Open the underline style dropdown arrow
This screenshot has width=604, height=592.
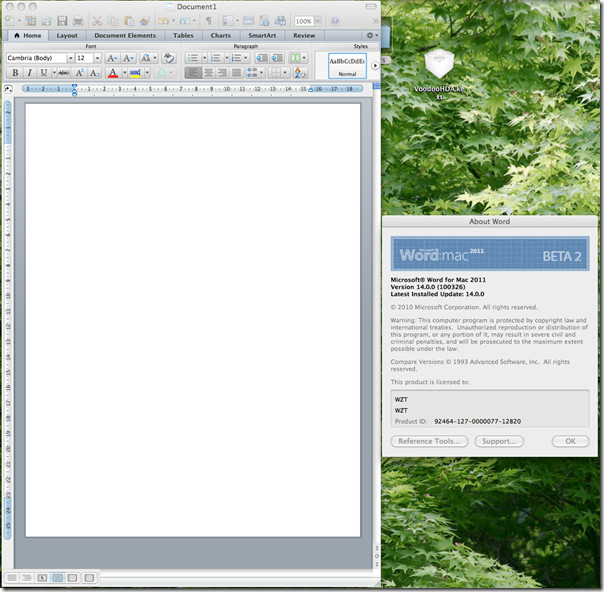tap(54, 72)
